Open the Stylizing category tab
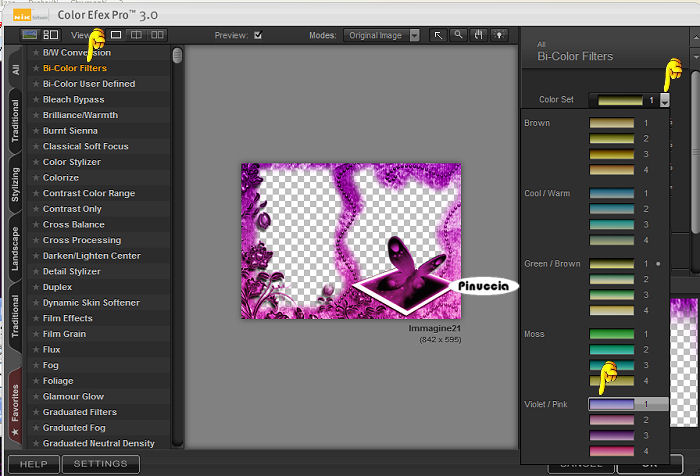 coord(15,184)
